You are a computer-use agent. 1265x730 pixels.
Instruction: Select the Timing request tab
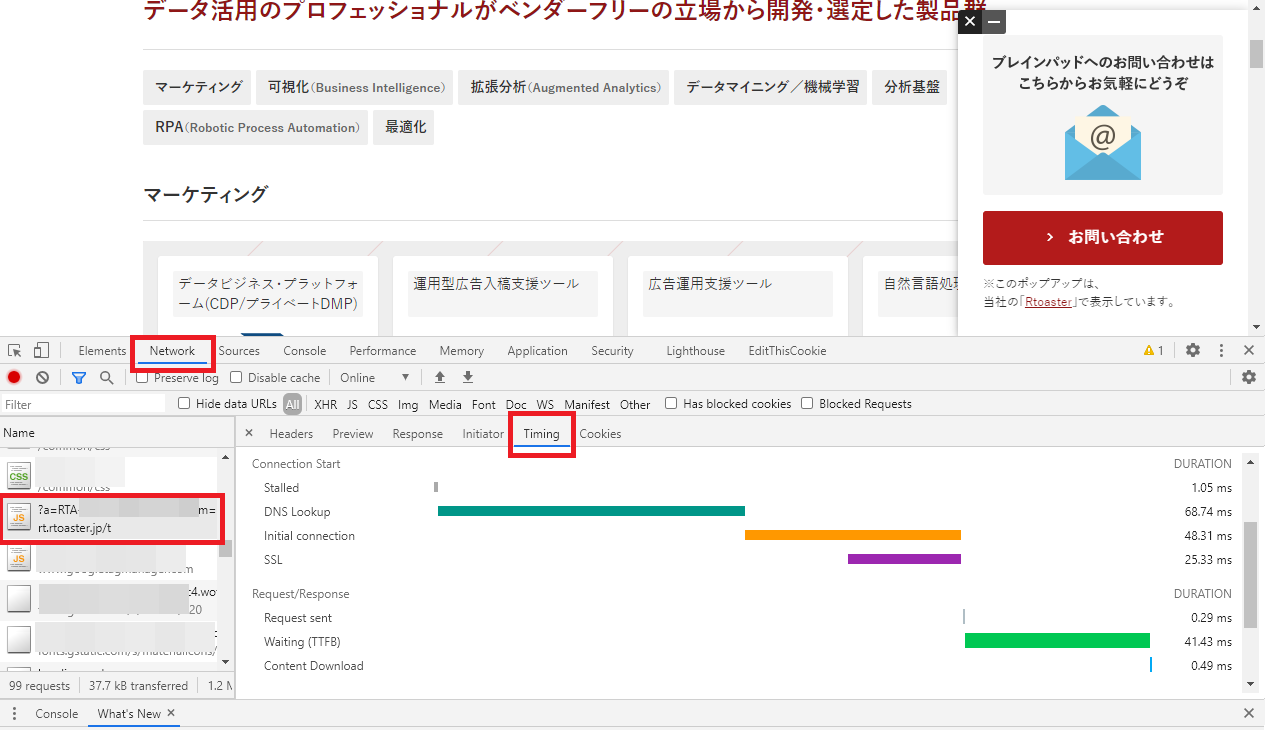[541, 433]
